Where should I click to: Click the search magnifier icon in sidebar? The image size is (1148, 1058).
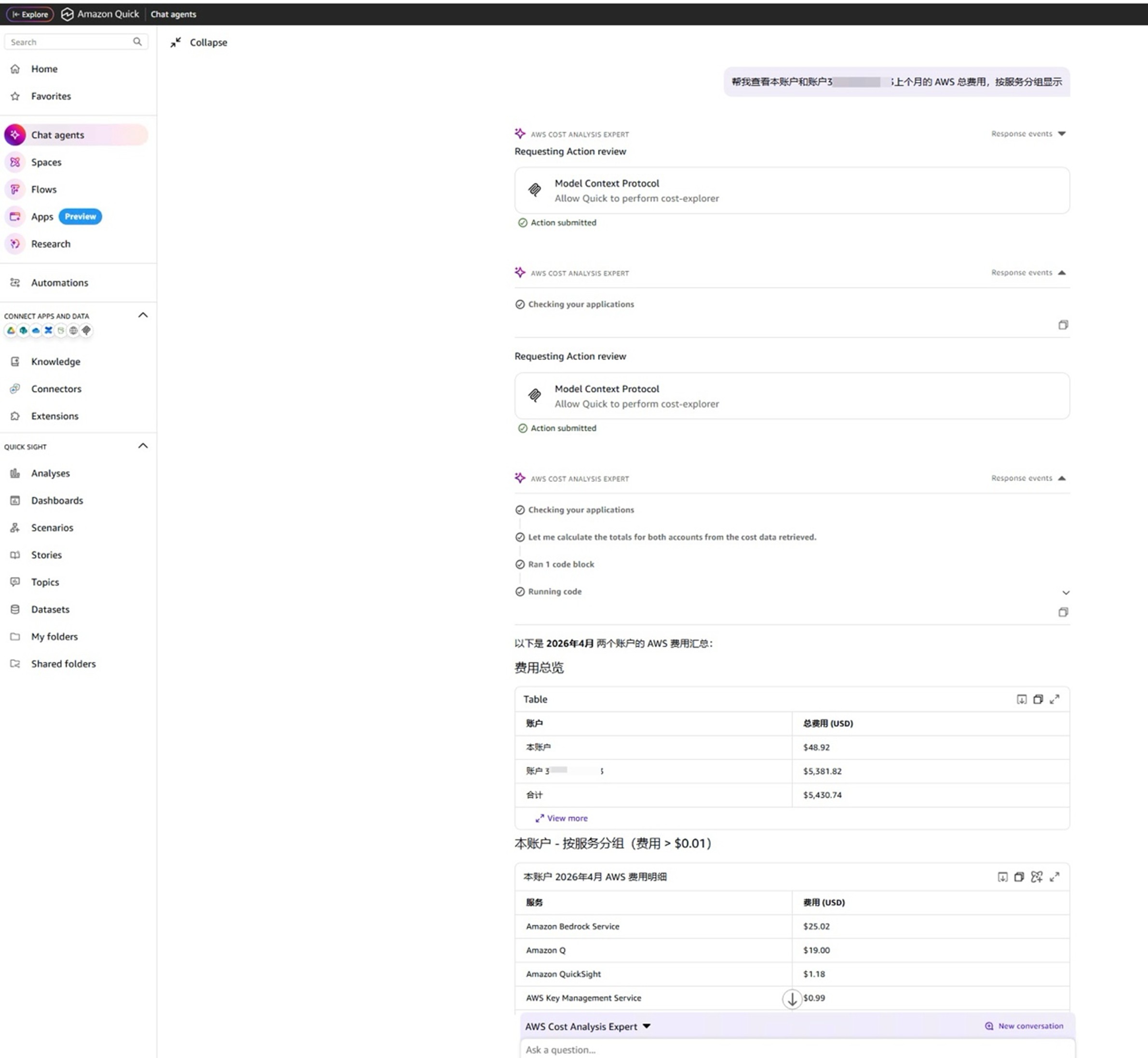pos(137,42)
